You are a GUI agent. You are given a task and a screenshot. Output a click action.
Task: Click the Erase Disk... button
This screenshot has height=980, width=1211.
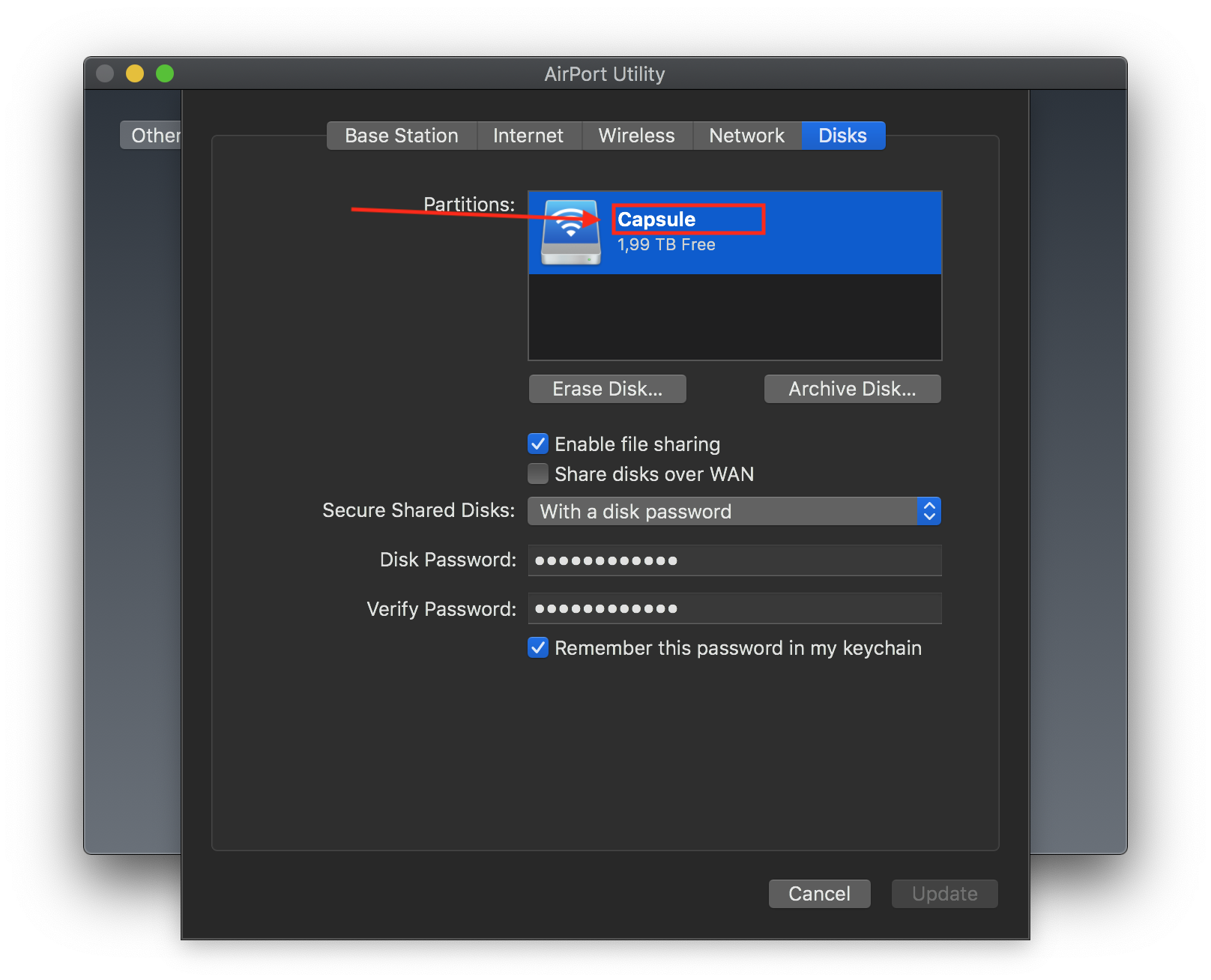[x=608, y=389]
